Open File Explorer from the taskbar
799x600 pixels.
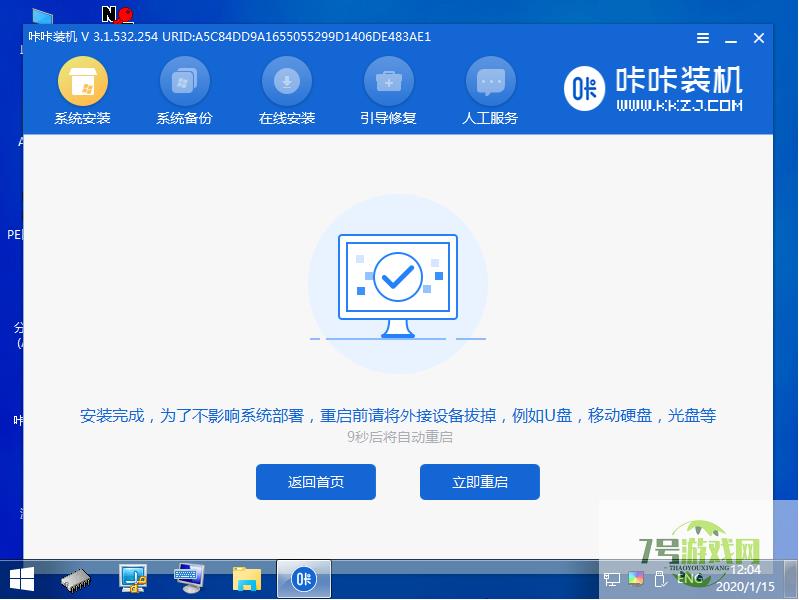click(x=247, y=579)
